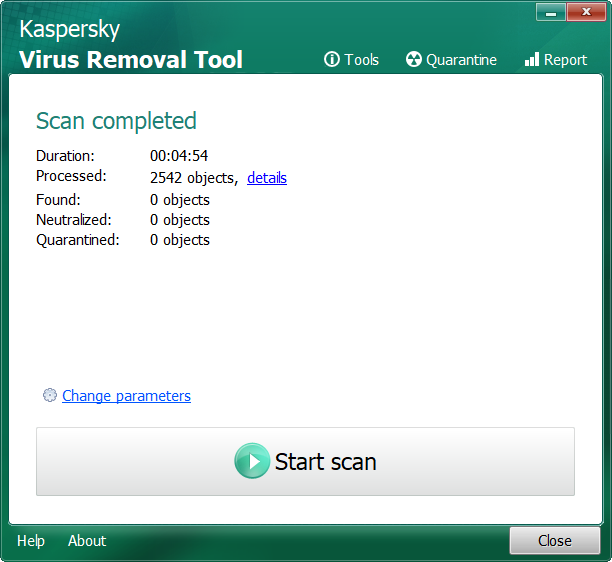Click the Kaspersky brand name
The image size is (612, 562).
pos(69,30)
